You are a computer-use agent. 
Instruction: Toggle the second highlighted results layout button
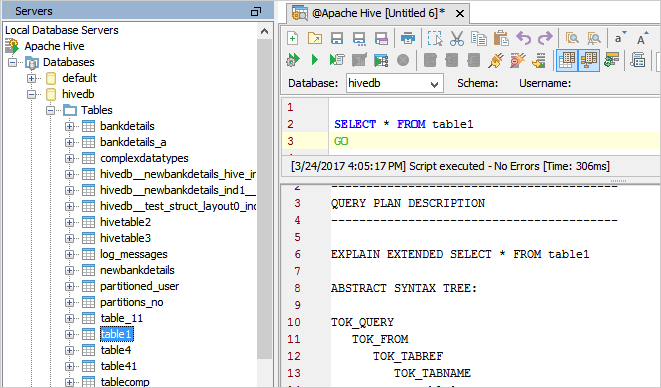[x=589, y=60]
